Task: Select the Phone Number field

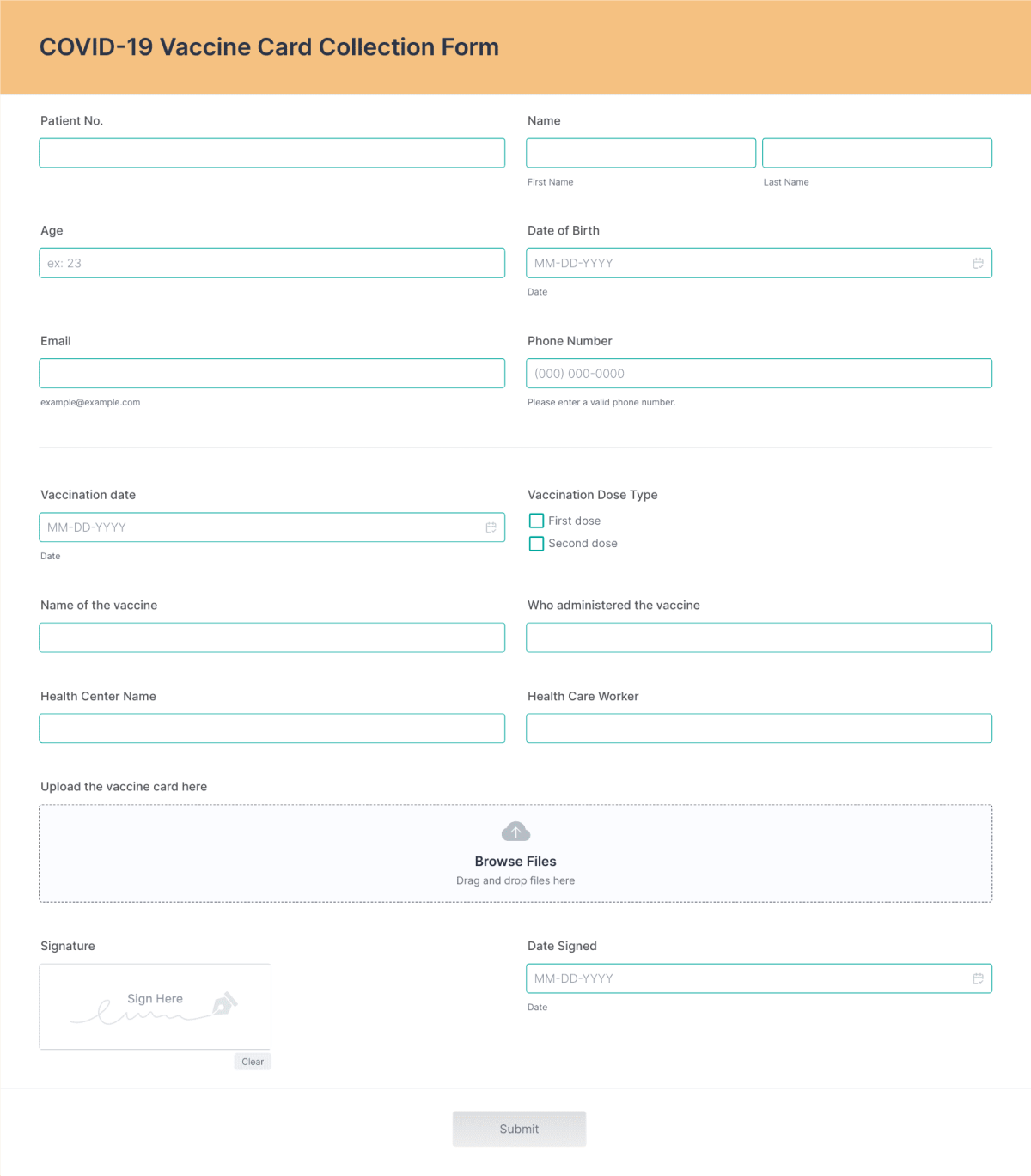Action: [759, 373]
